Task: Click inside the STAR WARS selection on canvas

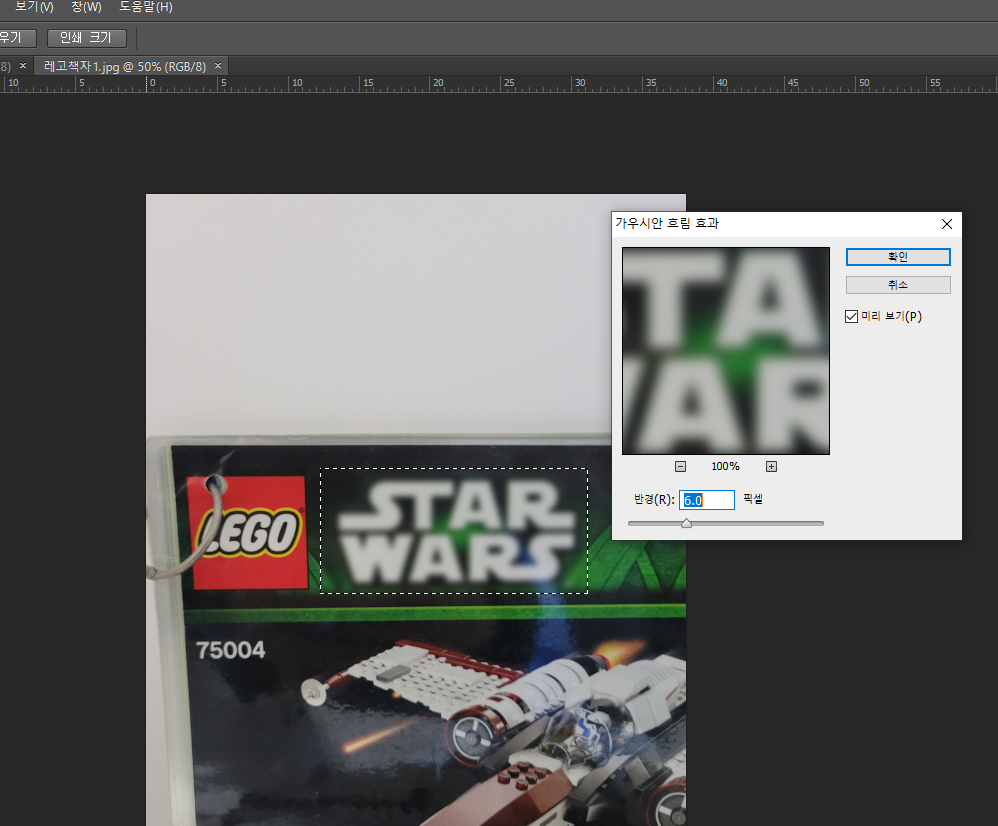Action: [453, 531]
